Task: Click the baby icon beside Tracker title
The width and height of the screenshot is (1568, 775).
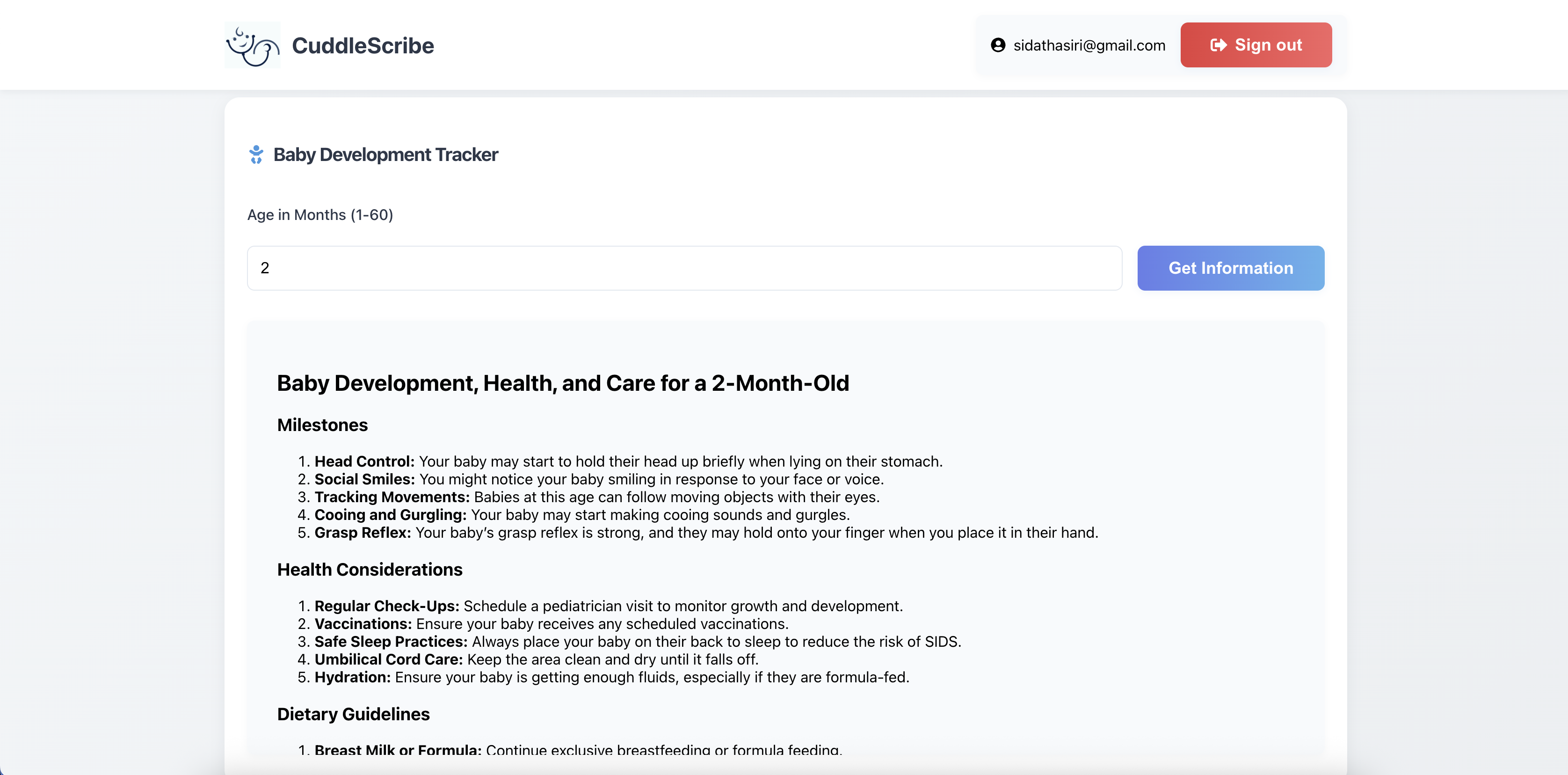Action: pos(256,154)
